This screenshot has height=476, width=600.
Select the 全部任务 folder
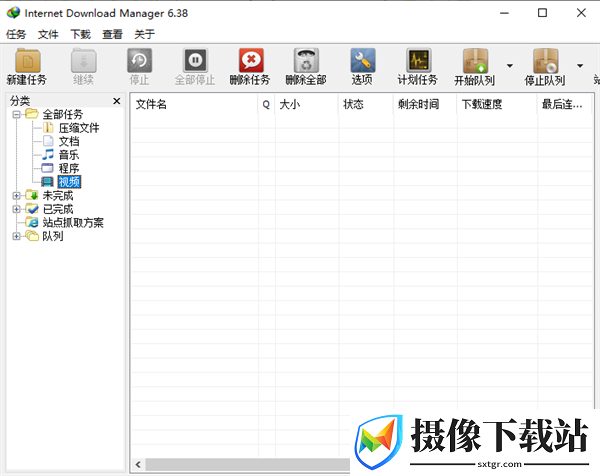click(x=63, y=114)
